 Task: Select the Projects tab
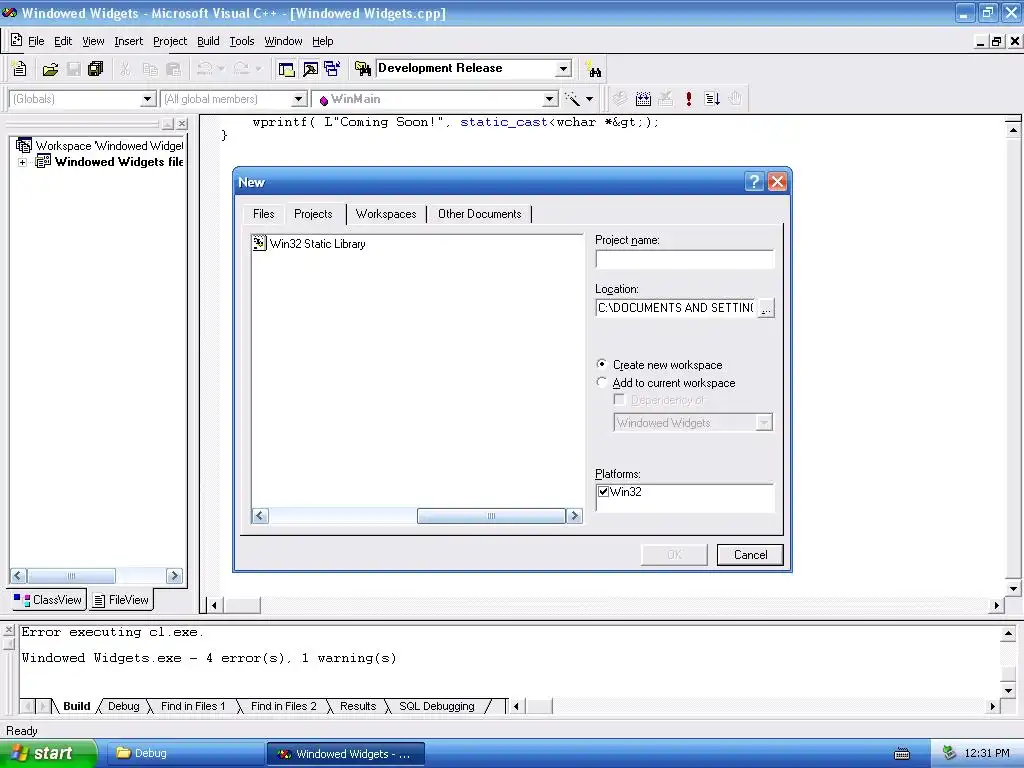(x=313, y=214)
